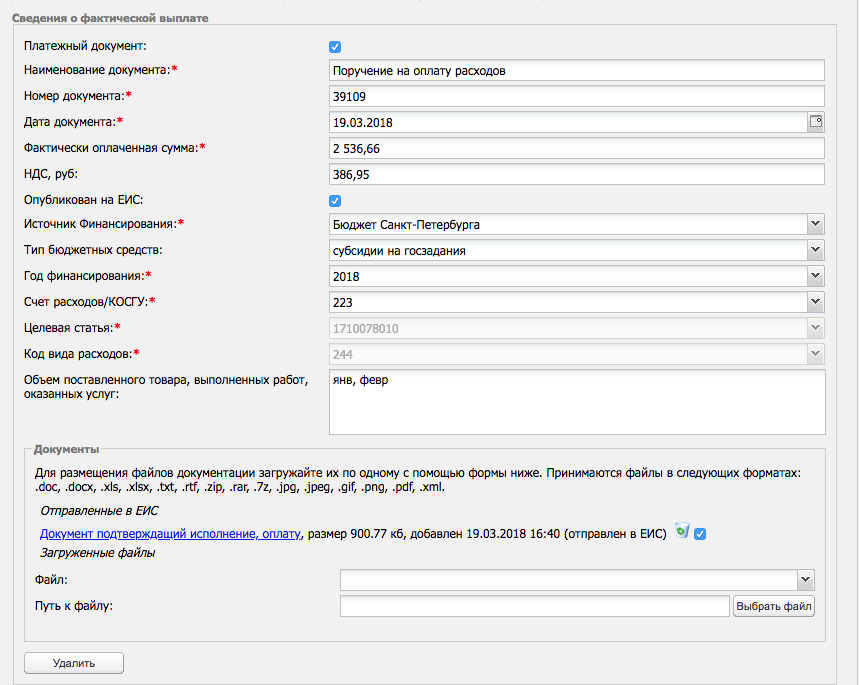
Task: Toggle the Платежный документ checkbox
Action: (x=336, y=47)
